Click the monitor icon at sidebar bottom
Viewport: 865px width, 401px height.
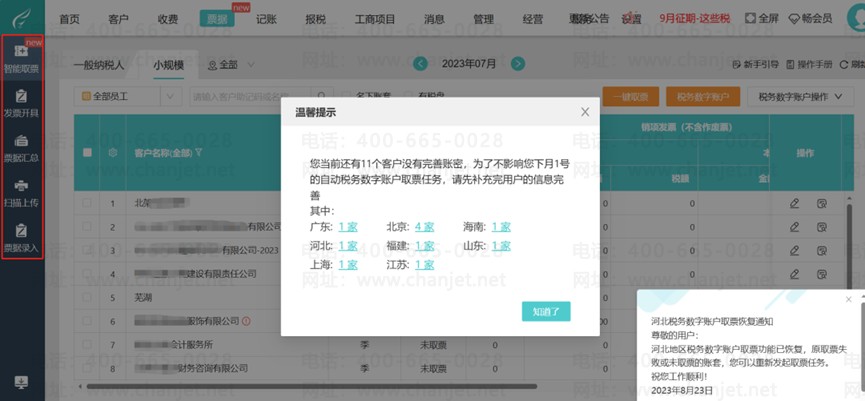(x=21, y=382)
